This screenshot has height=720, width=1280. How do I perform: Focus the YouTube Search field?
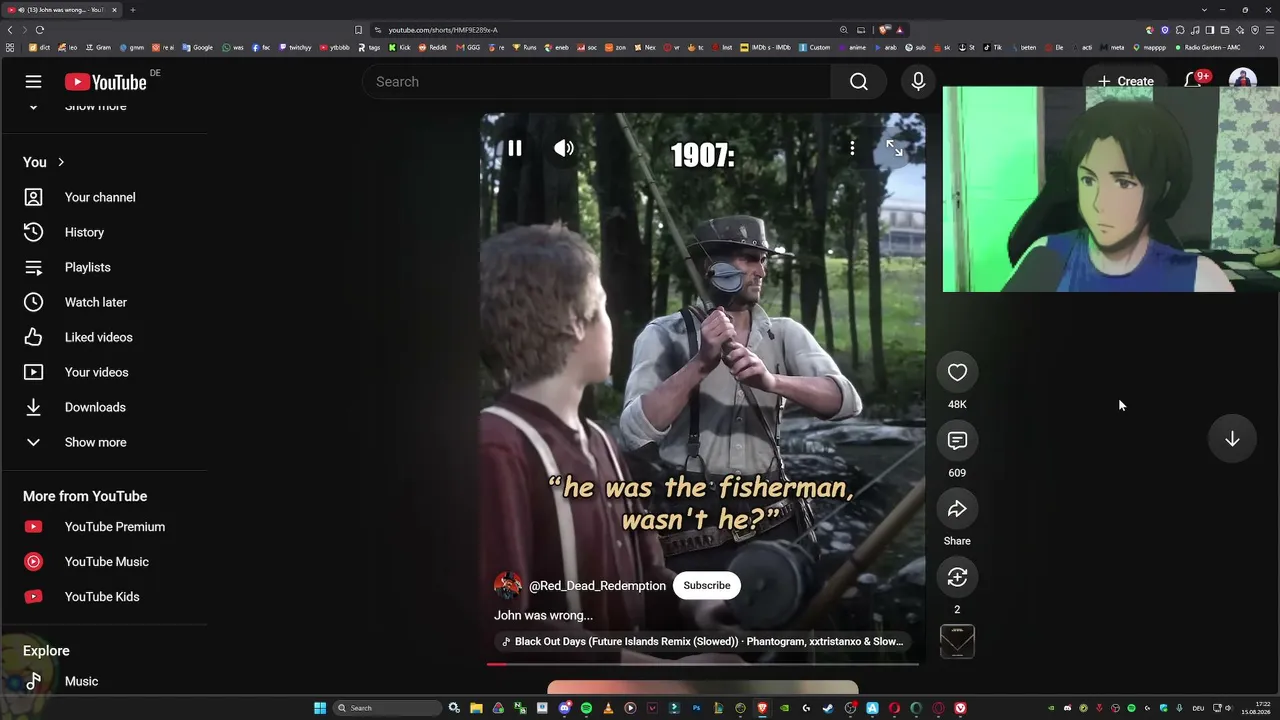pyautogui.click(x=596, y=82)
